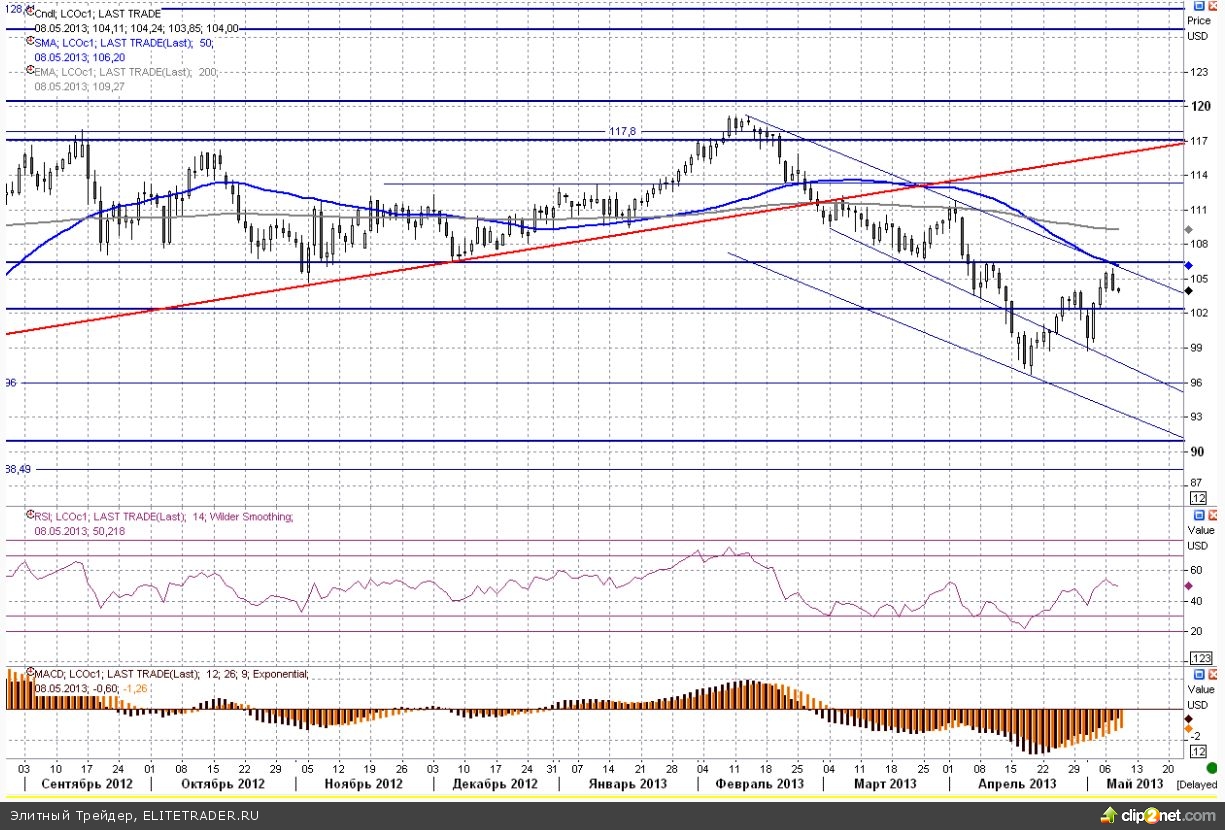The width and height of the screenshot is (1225, 830).
Task: Click the info icon next to the EMA 200 label
Action: (x=28, y=72)
